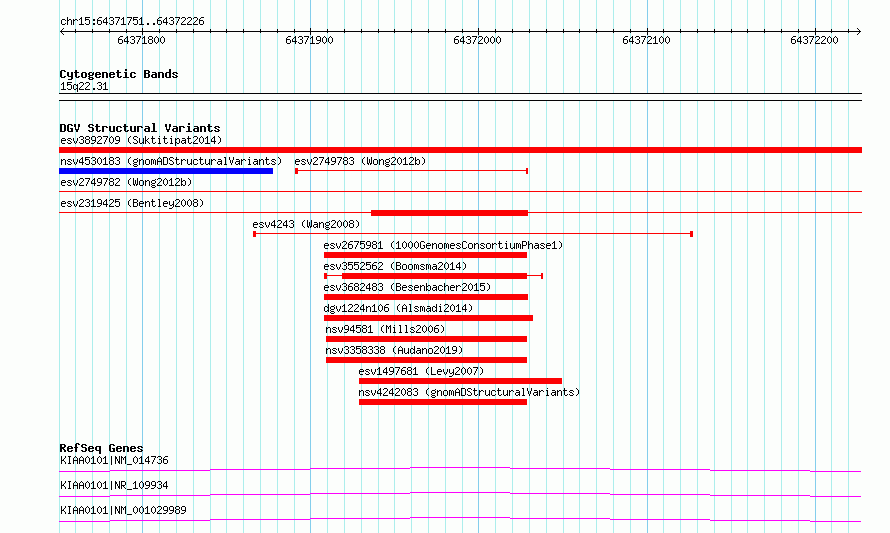The width and height of the screenshot is (890, 533).
Task: Open esv2675981 (1000GenomesConsortiumPhase1) label
Action: pyautogui.click(x=443, y=245)
